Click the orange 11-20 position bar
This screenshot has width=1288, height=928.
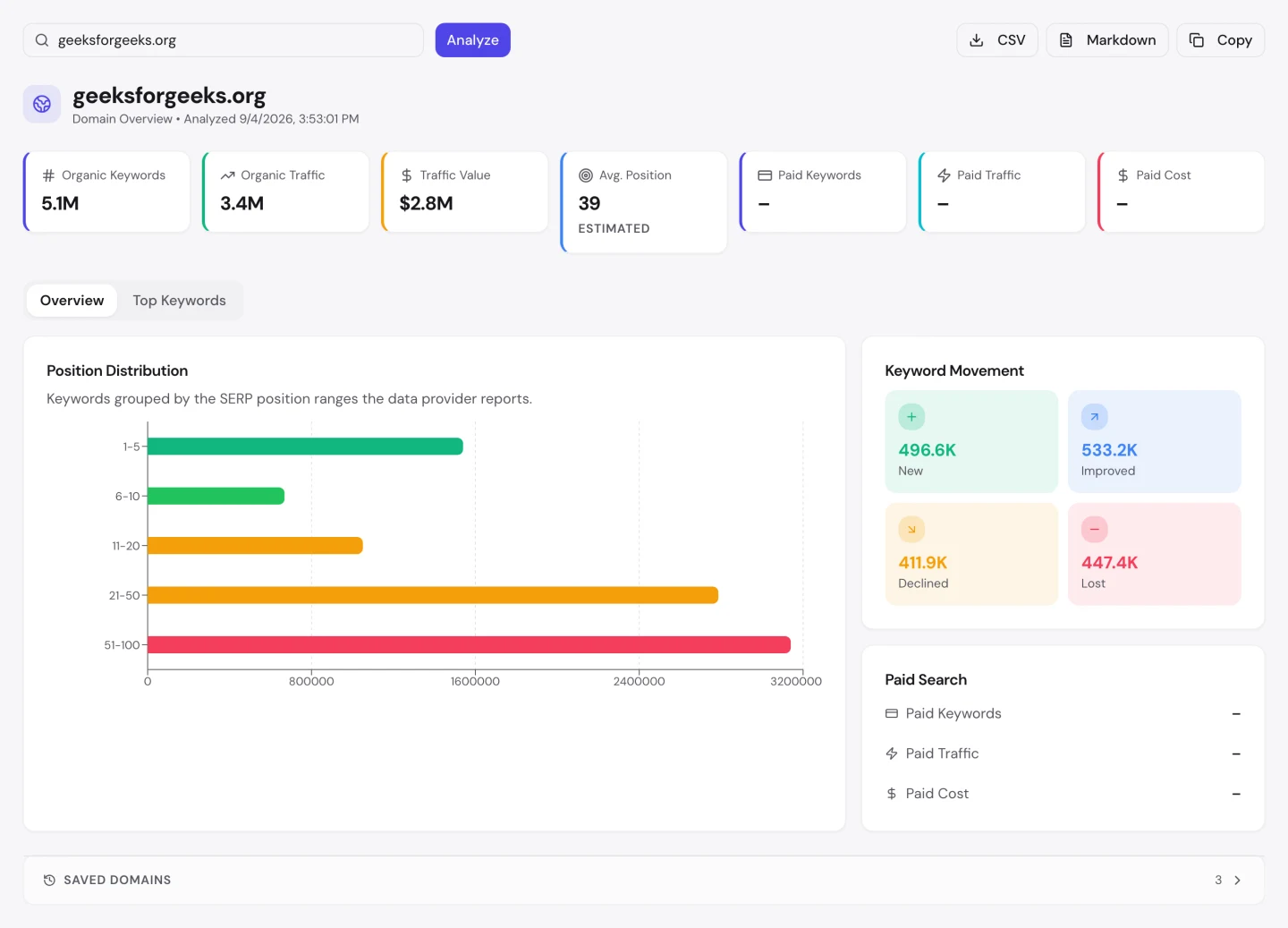(x=255, y=546)
